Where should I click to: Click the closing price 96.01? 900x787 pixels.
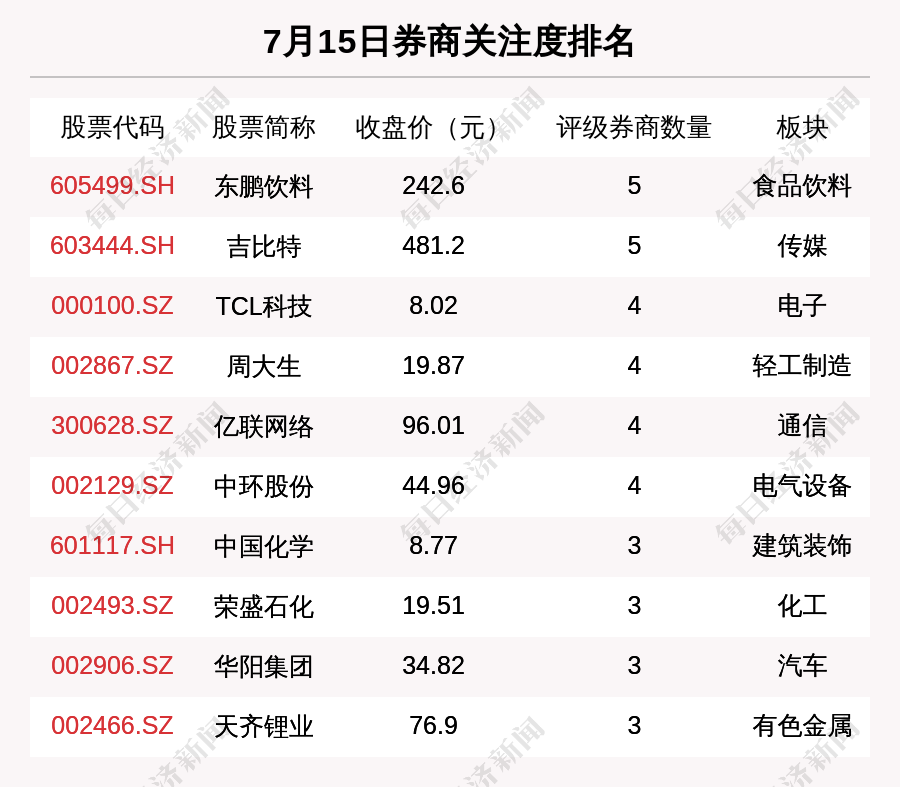click(x=433, y=426)
